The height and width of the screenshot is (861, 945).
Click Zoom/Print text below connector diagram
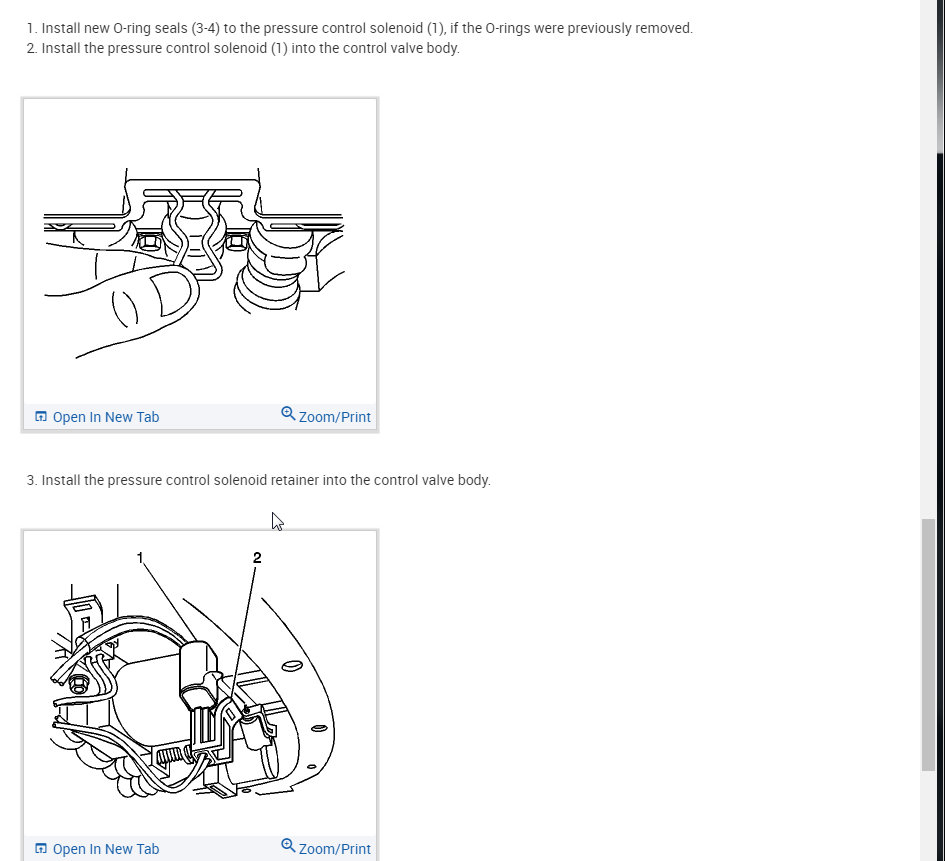(334, 849)
